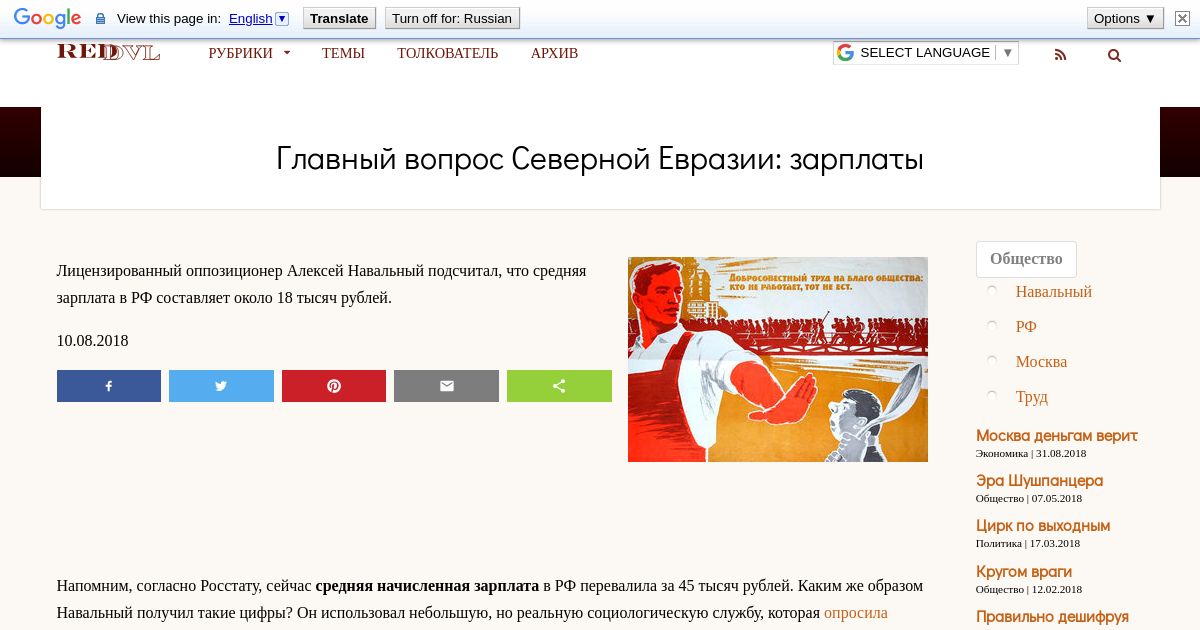Click Политика | 17.03.2018 meta text
This screenshot has height=630, width=1200.
pyautogui.click(x=1028, y=543)
